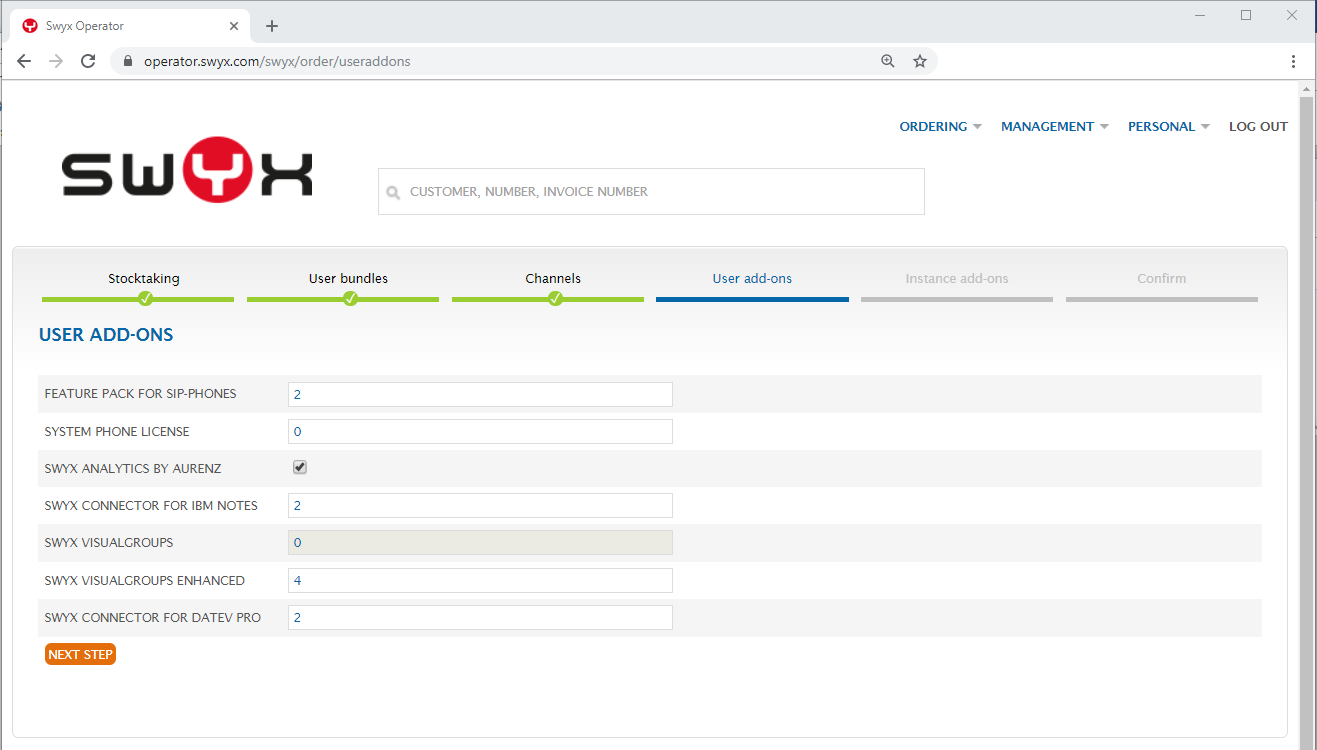
Task: Expand the Management dropdown menu
Action: click(x=1055, y=126)
